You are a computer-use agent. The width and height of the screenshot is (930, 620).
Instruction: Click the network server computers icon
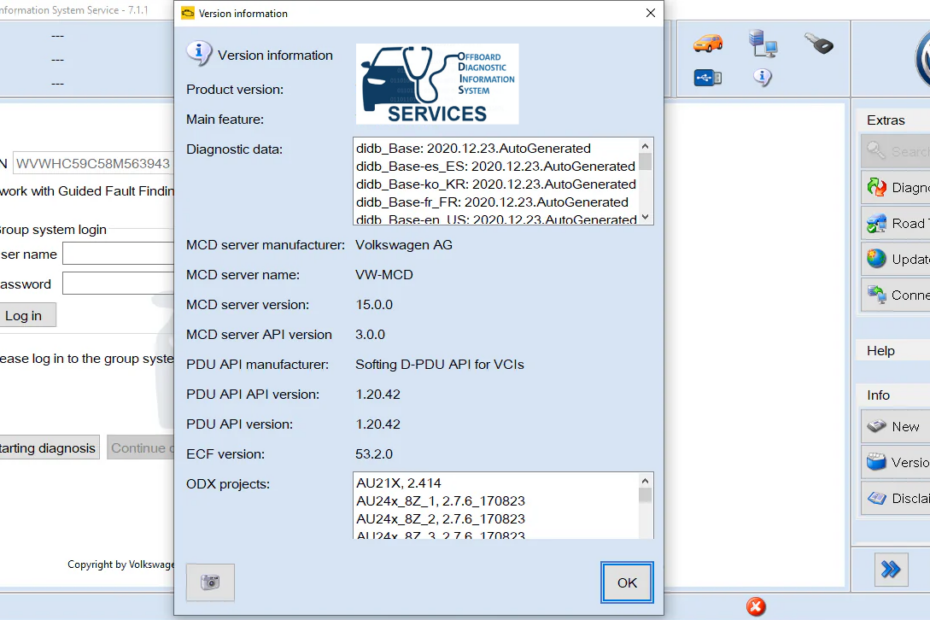[x=763, y=43]
